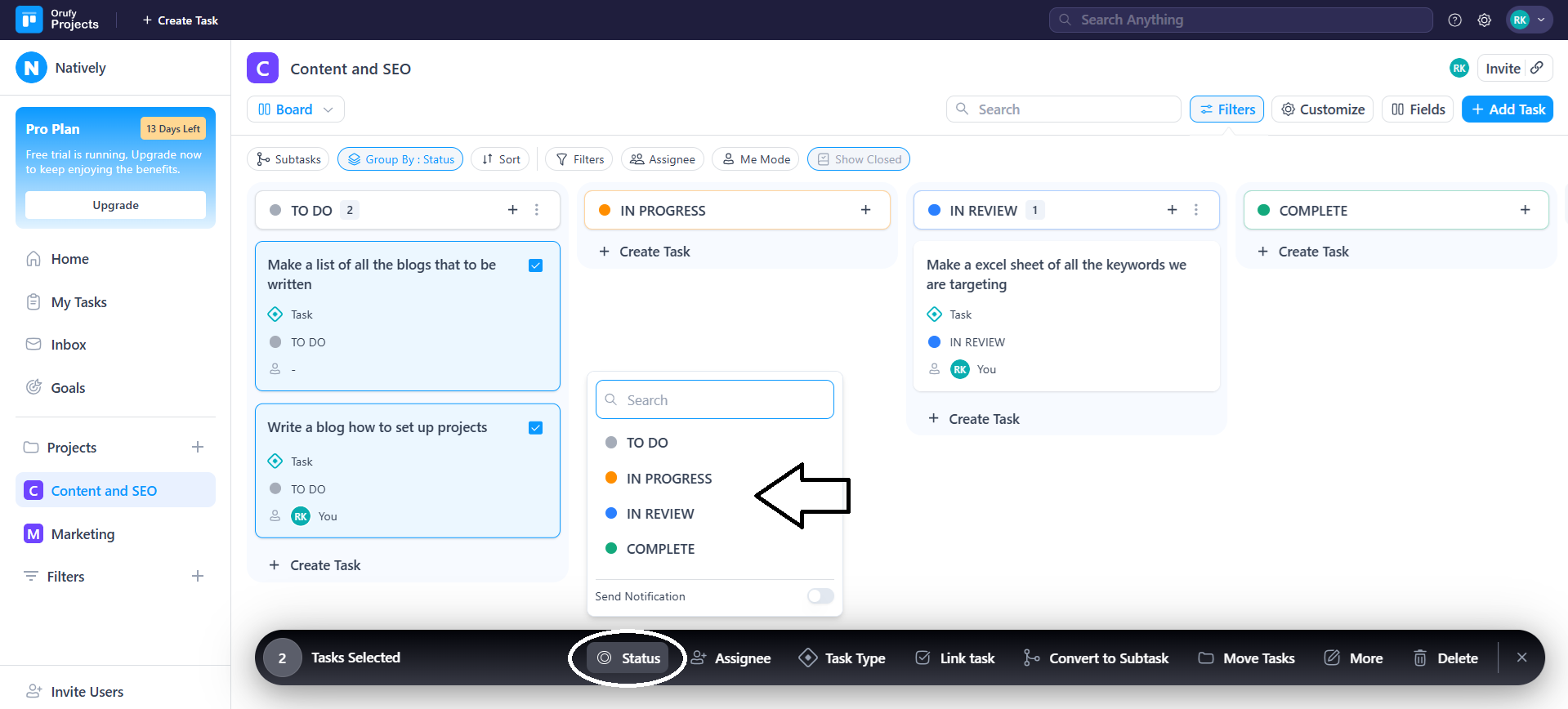Click Convert to Subtask in action bar
The width and height of the screenshot is (1568, 709).
point(1096,658)
